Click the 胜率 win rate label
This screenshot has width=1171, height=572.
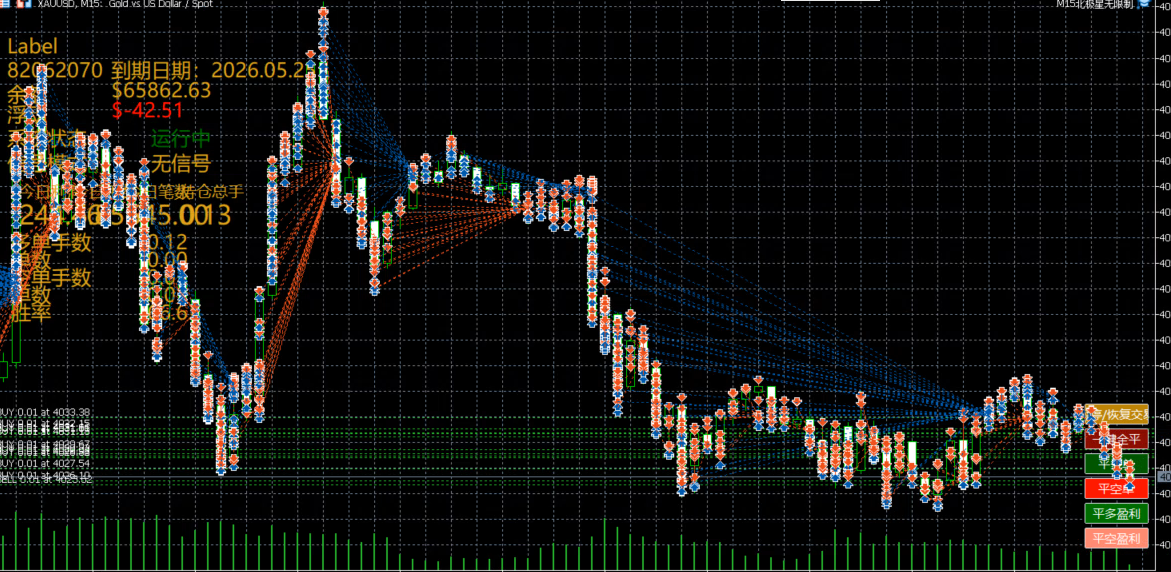click(30, 313)
